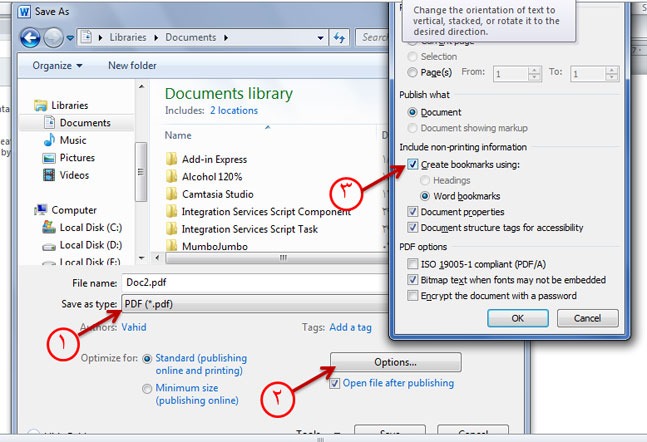This screenshot has height=442, width=647.
Task: Select Minimum size publishing online option
Action: 147,389
